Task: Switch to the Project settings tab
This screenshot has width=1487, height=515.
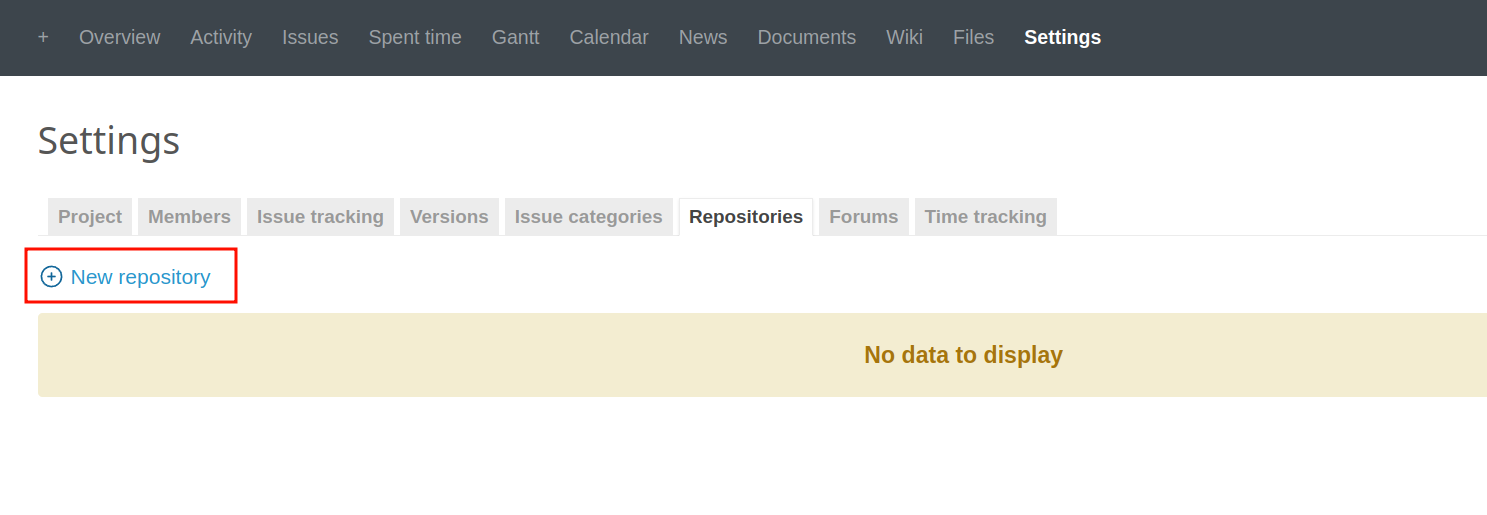Action: pyautogui.click(x=90, y=217)
